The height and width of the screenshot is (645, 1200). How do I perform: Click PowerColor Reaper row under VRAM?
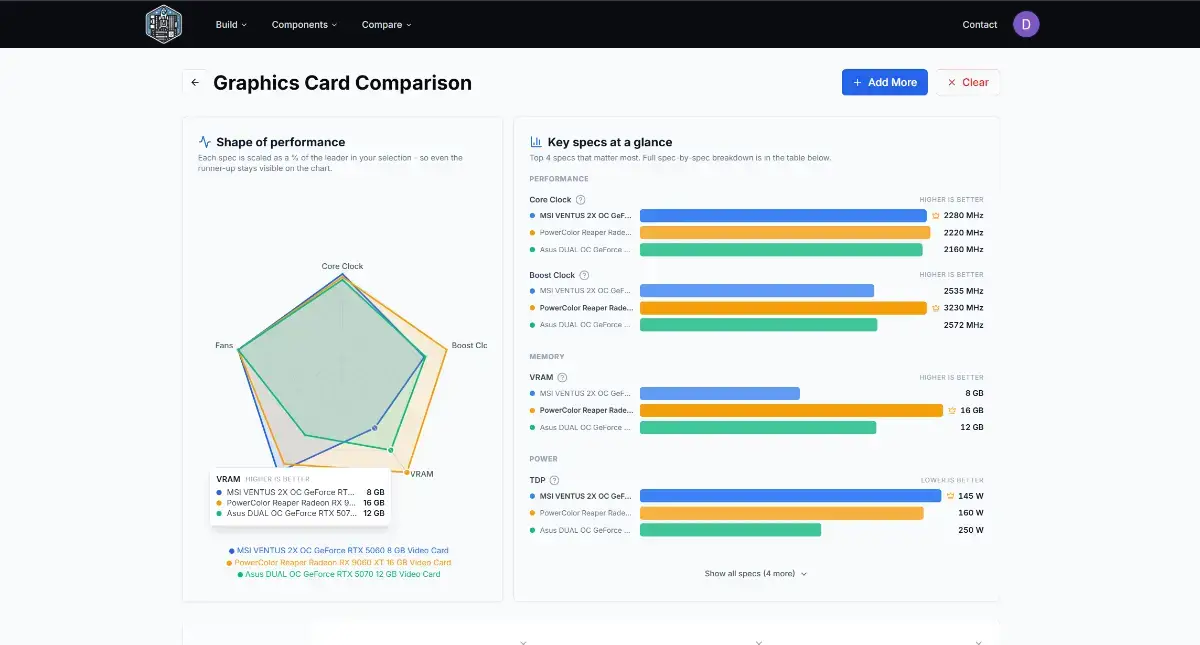coord(757,410)
